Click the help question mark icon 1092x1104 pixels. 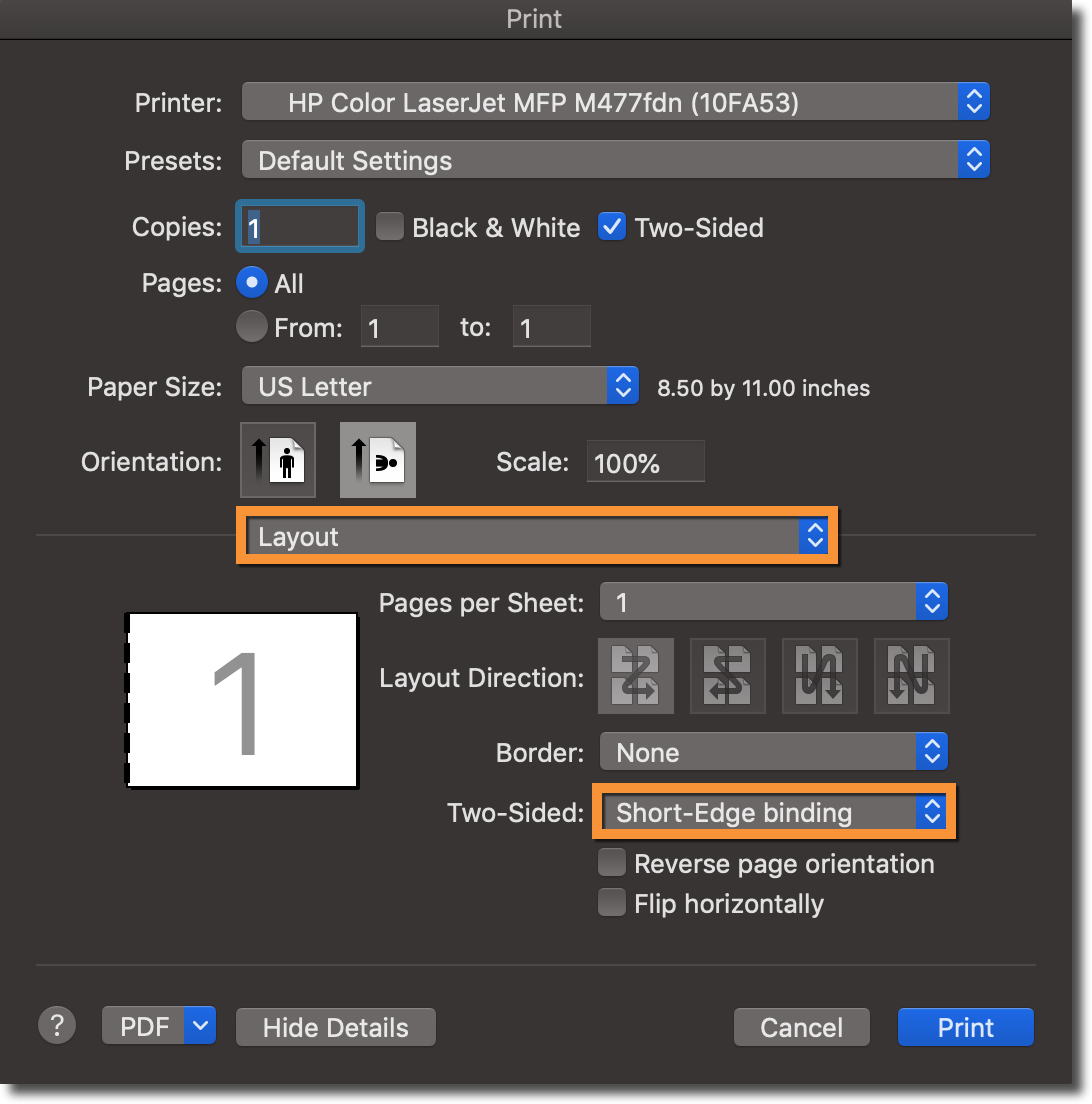pos(57,1025)
